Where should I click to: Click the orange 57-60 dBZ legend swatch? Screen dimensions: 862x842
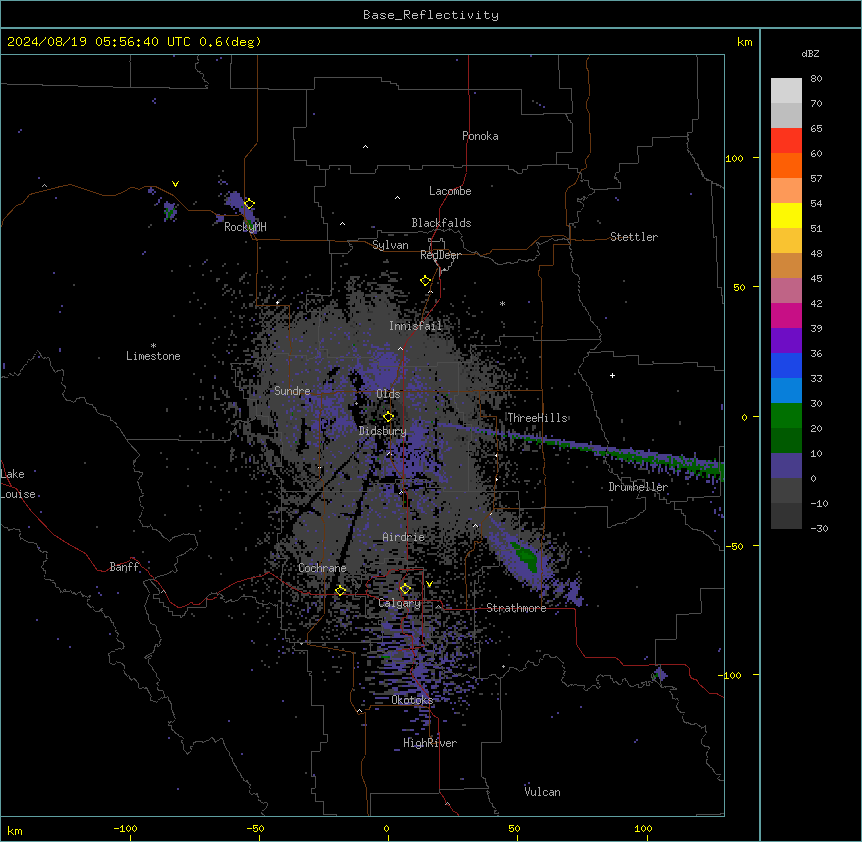[786, 165]
